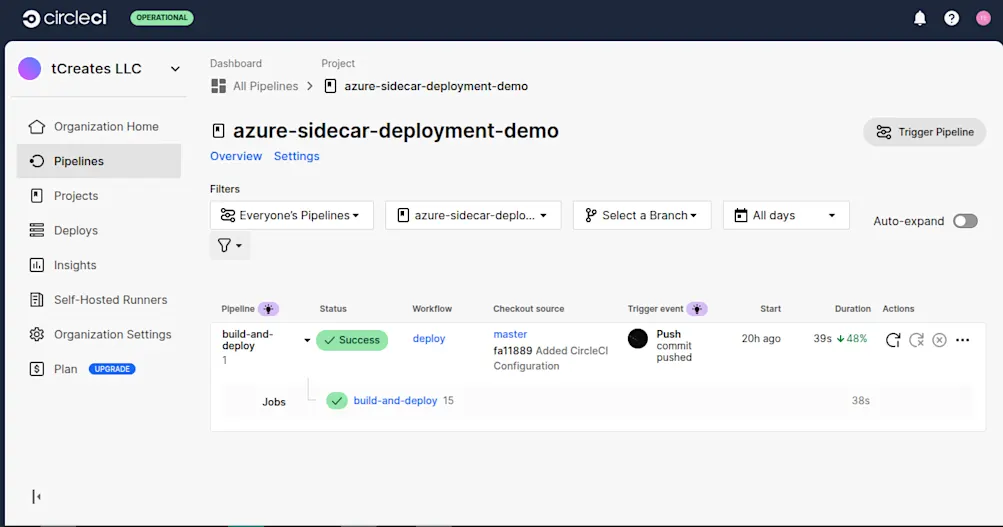Image resolution: width=1003 pixels, height=527 pixels.
Task: Open Deploys in the sidebar
Action: tap(99, 230)
